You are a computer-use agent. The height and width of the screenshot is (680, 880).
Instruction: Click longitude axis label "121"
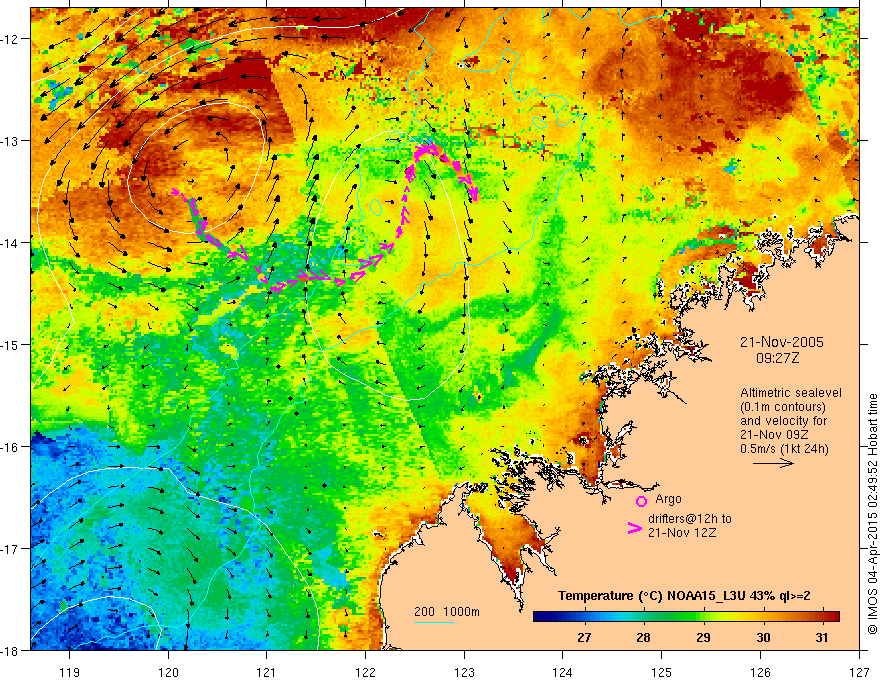(267, 672)
